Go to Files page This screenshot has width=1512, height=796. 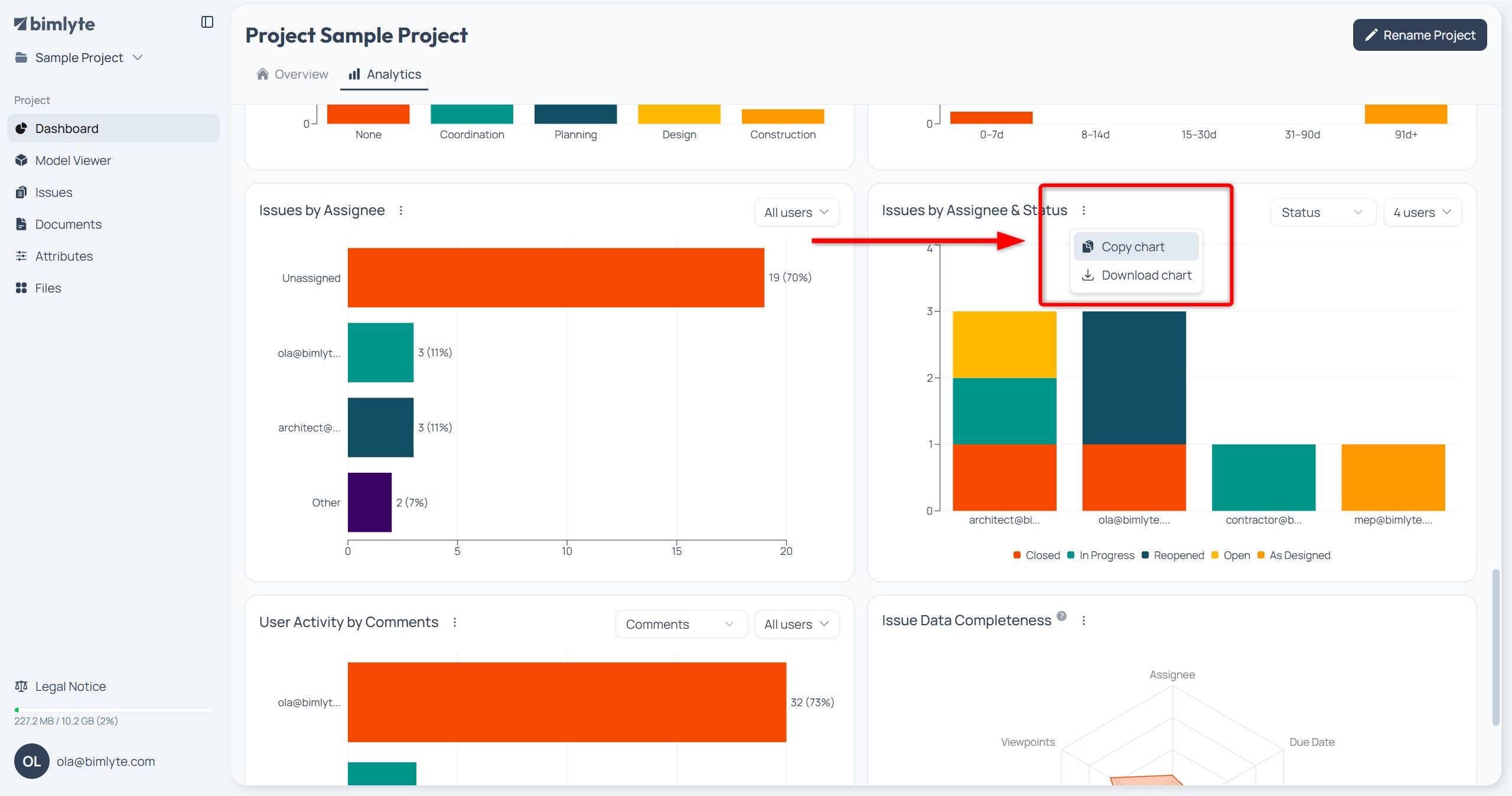tap(113, 288)
